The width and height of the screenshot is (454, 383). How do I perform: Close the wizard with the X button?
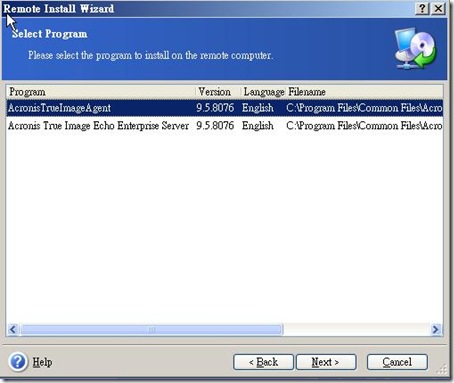[x=438, y=8]
